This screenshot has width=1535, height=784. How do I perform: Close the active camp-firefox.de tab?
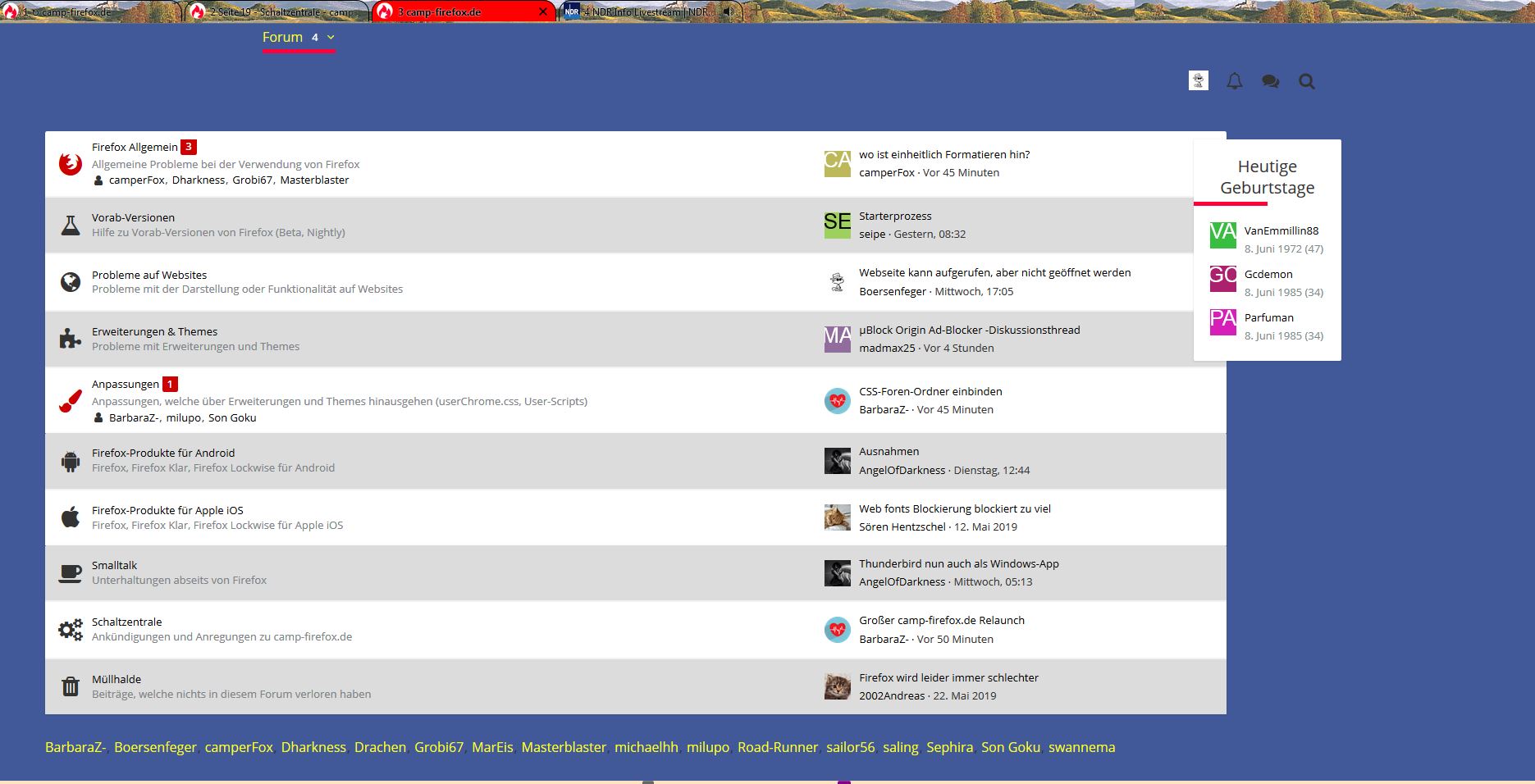tap(543, 12)
